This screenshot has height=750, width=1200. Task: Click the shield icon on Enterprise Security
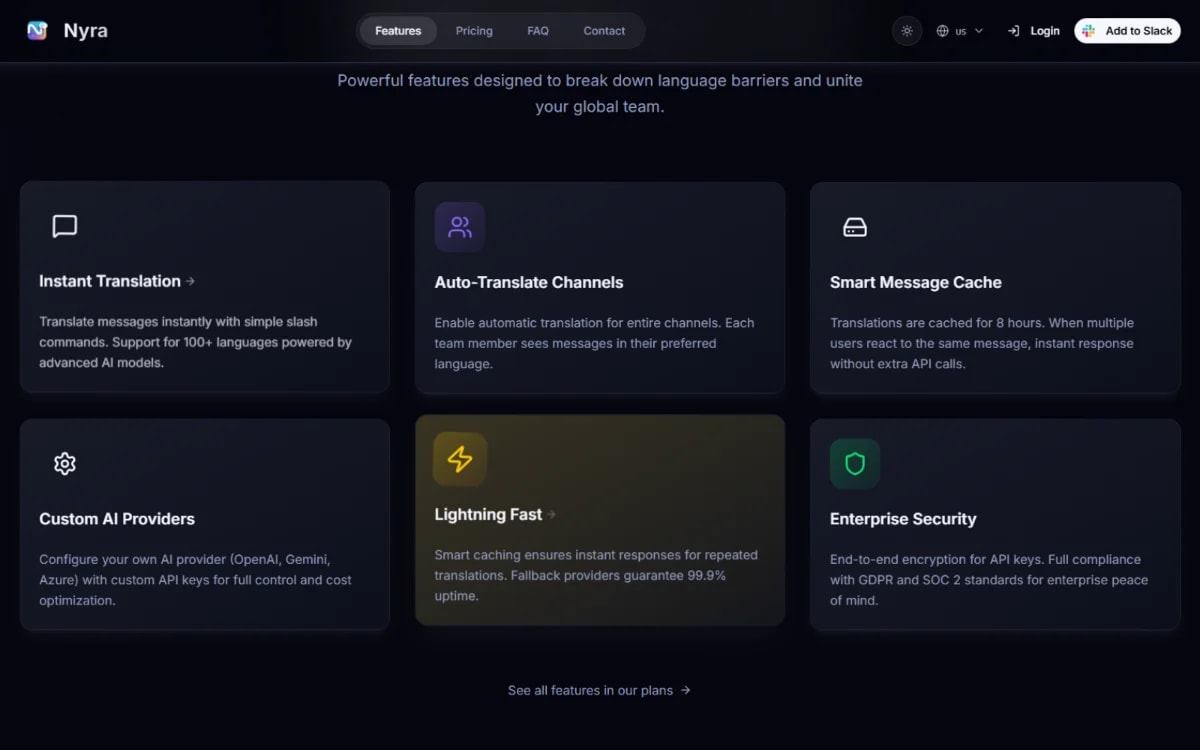855,463
